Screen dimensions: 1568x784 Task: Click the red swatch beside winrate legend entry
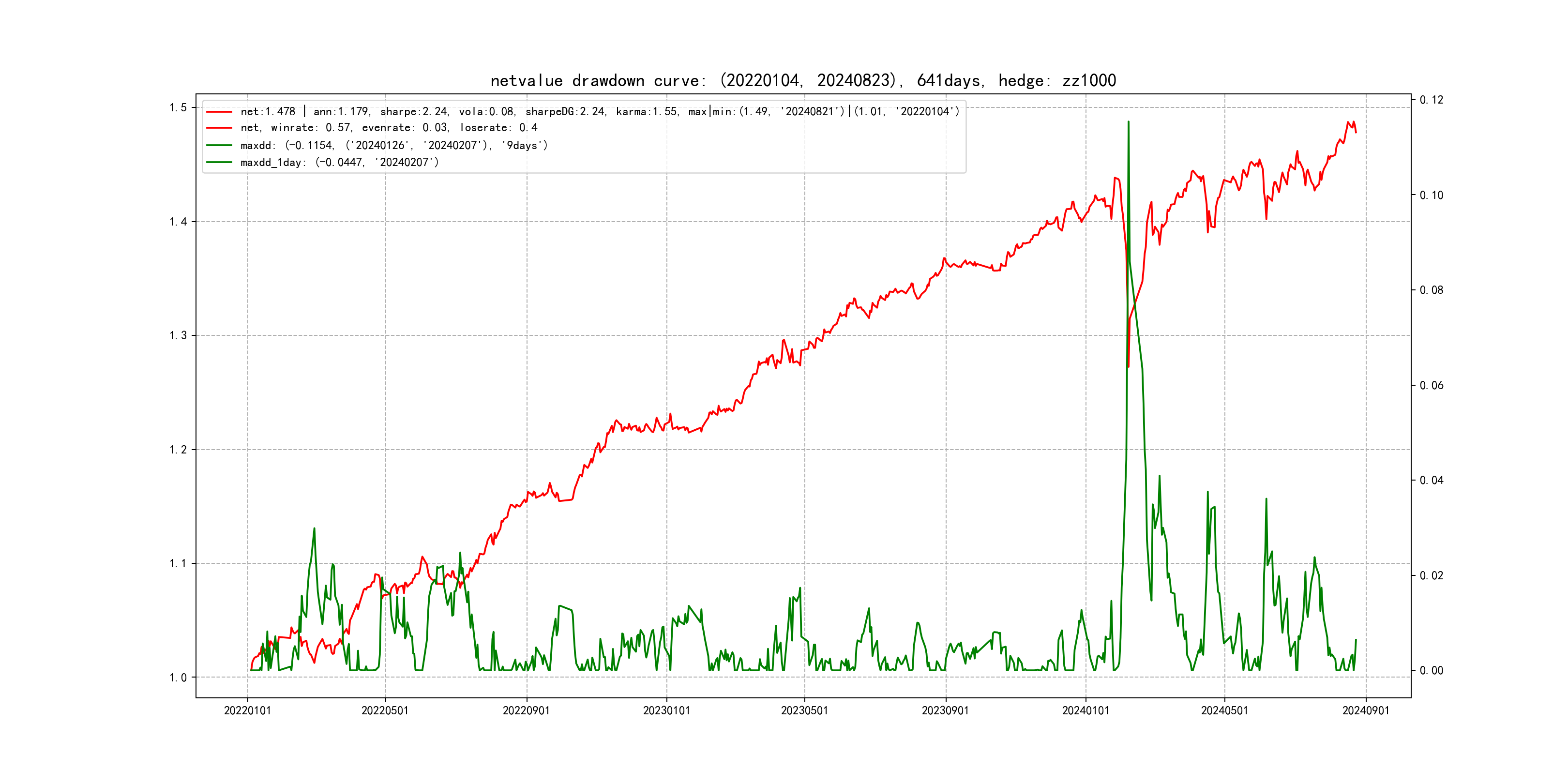point(219,128)
